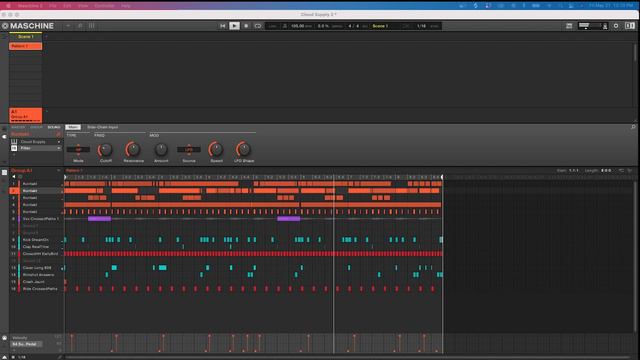The width and height of the screenshot is (640, 360).
Task: Click the LFO Speed knob
Action: pos(216,150)
